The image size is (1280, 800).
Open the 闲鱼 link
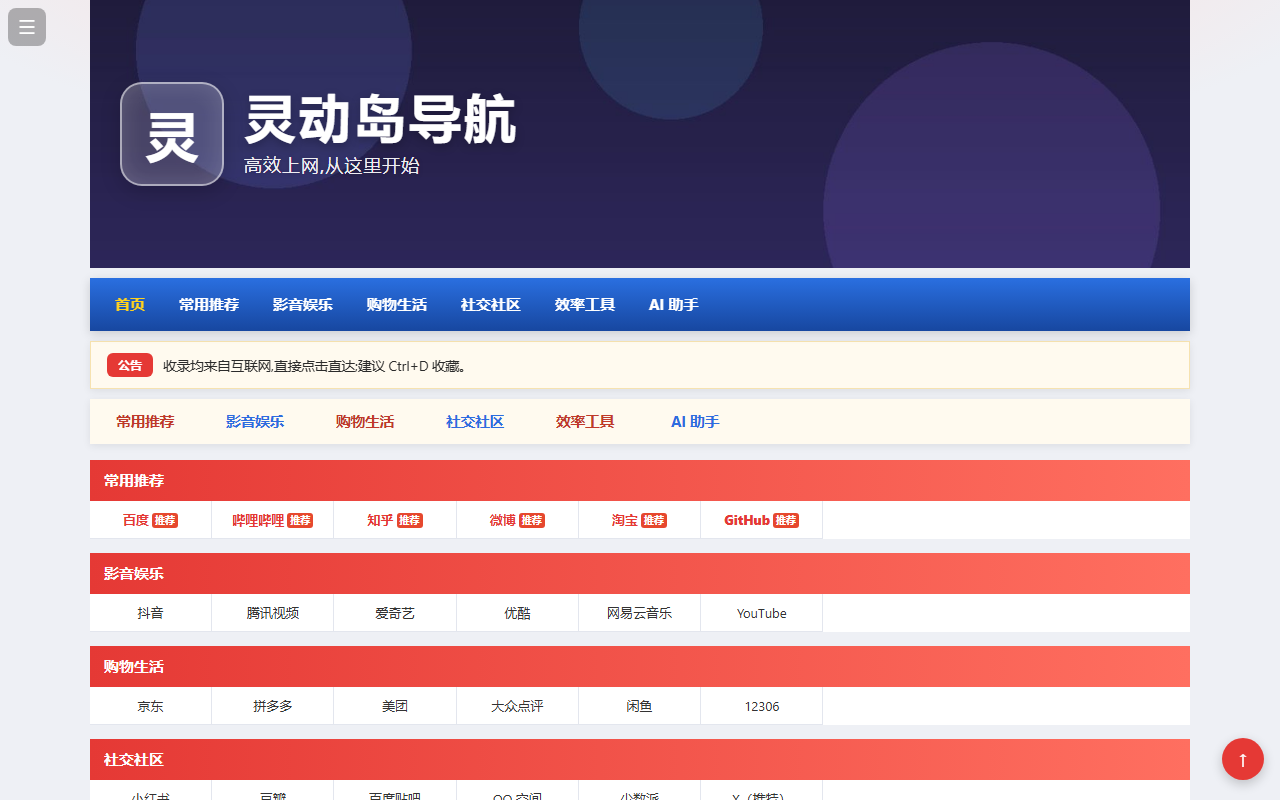coord(640,706)
